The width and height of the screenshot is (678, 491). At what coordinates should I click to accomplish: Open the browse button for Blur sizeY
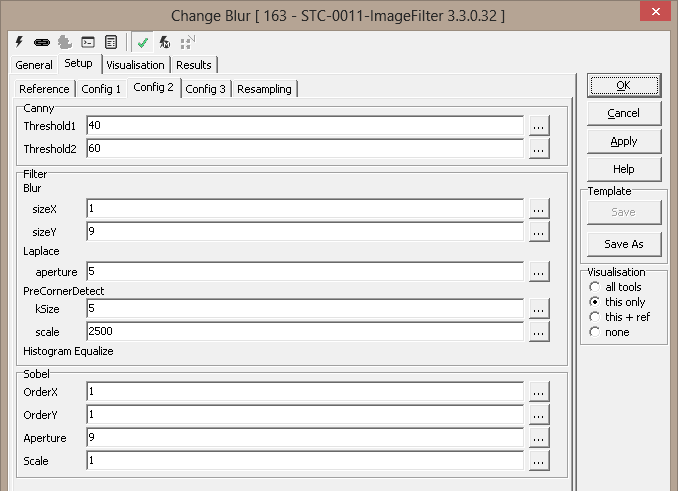click(539, 232)
